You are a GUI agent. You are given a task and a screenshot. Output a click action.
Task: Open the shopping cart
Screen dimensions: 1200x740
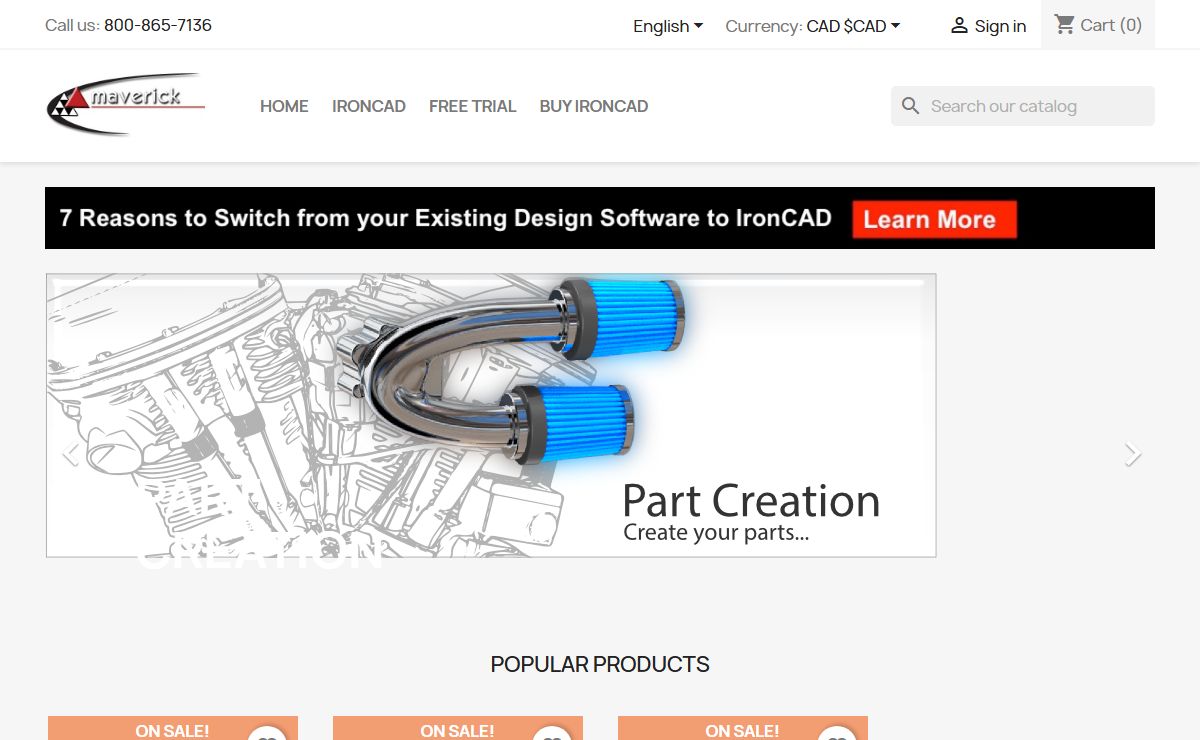click(x=1098, y=25)
